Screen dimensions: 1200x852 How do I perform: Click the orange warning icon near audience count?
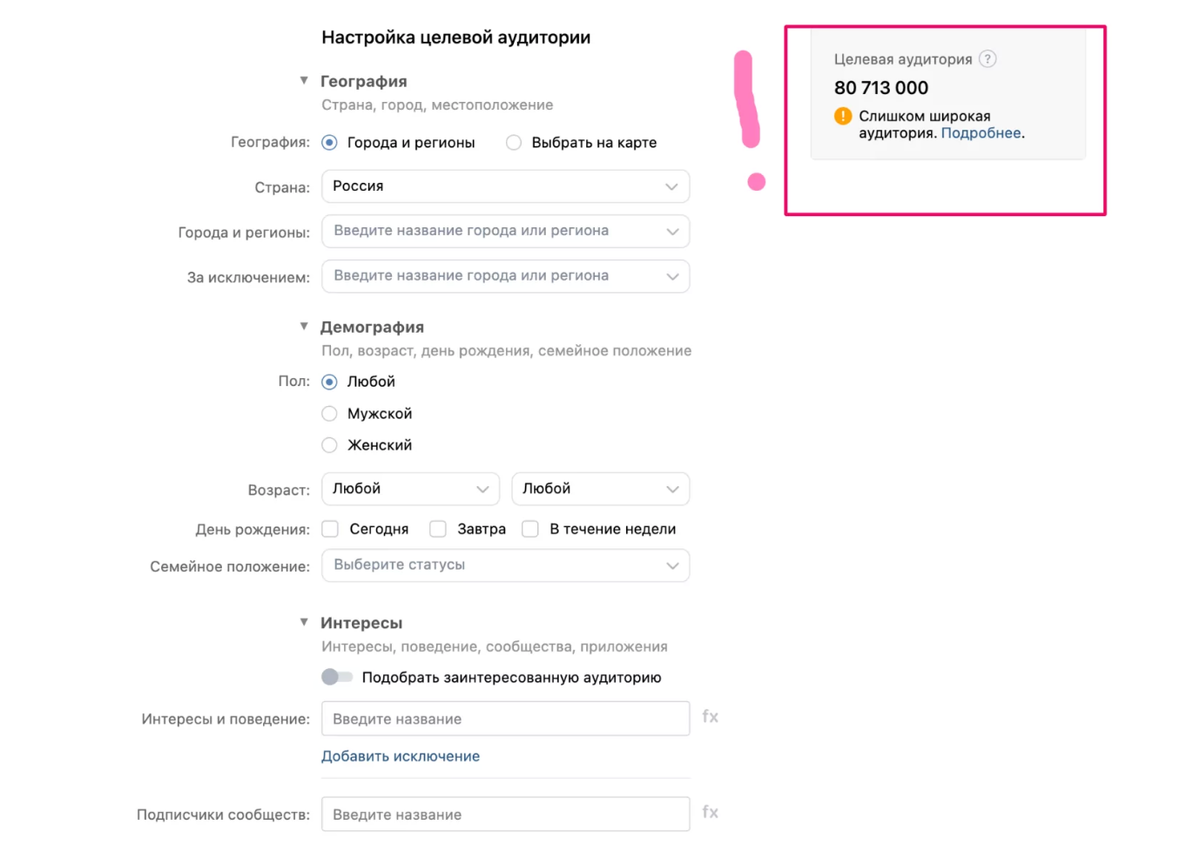click(843, 116)
